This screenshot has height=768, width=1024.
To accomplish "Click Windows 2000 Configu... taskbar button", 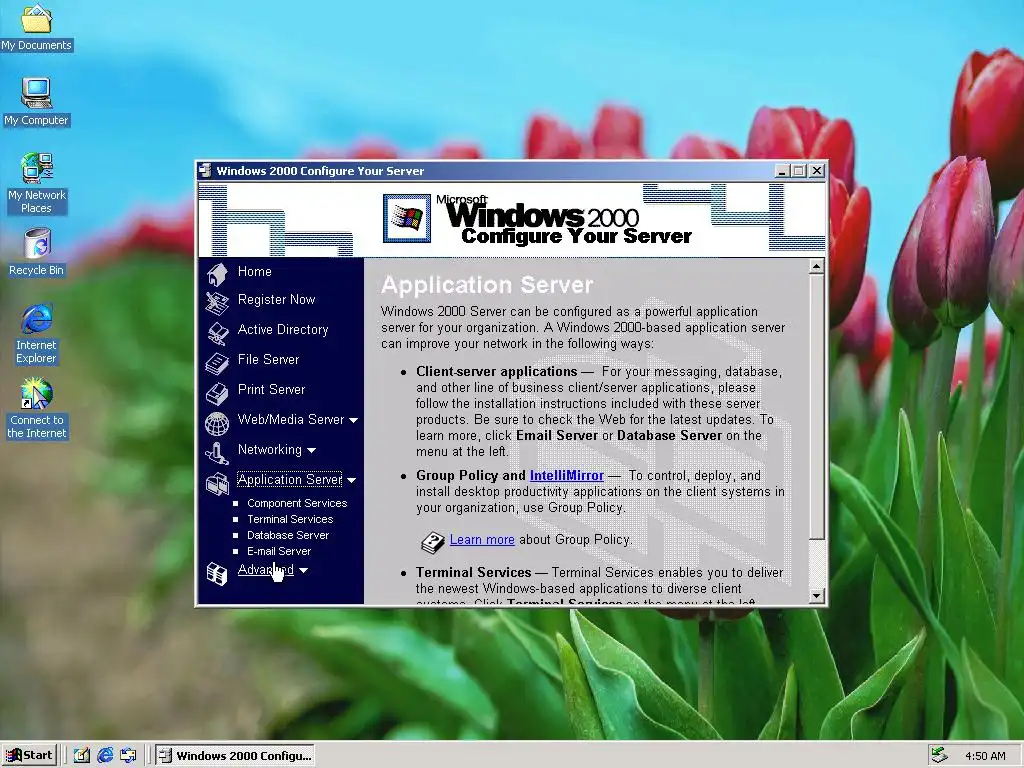I will click(x=235, y=756).
